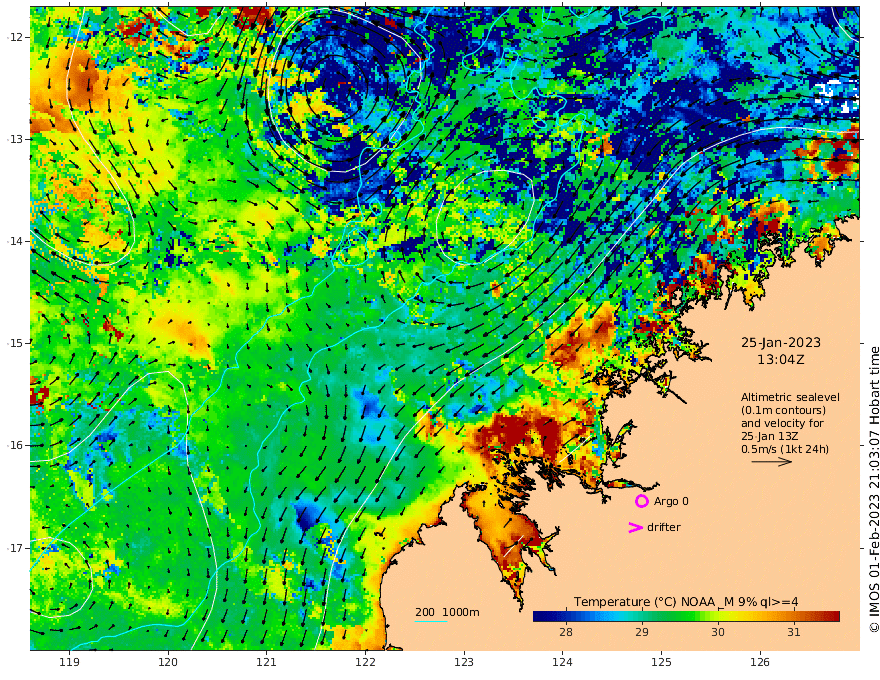The image size is (880, 680).
Task: Click the colour bar tick label 30
Action: tap(718, 632)
